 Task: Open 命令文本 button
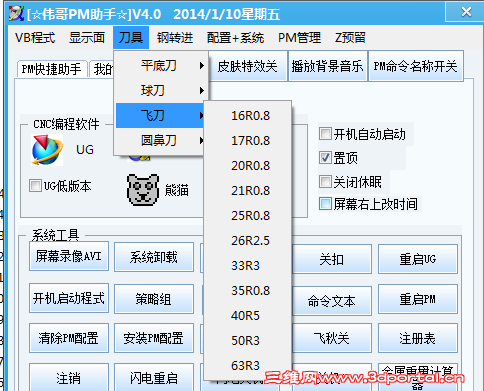click(x=332, y=301)
